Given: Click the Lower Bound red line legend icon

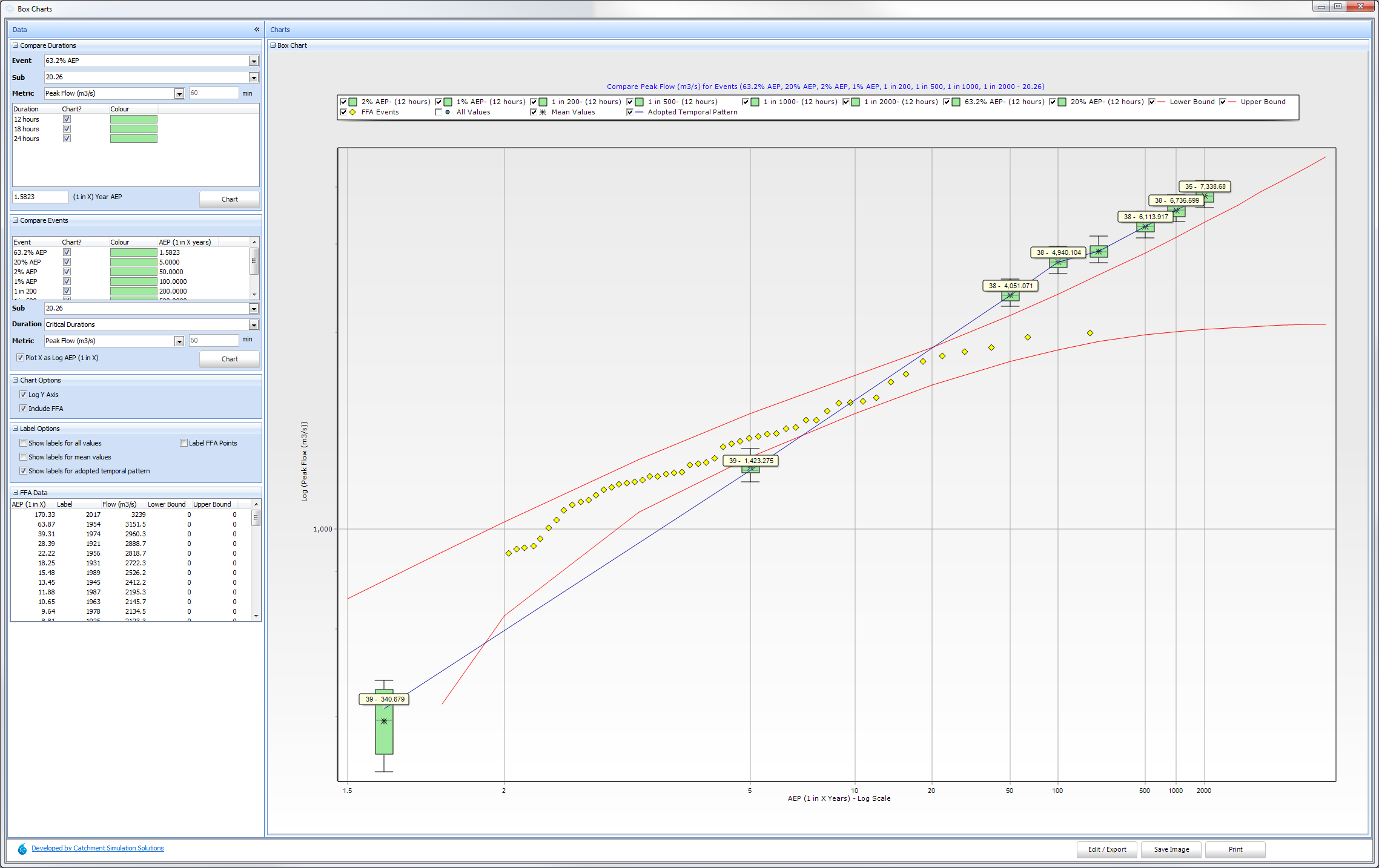Looking at the screenshot, I should pos(1161,102).
